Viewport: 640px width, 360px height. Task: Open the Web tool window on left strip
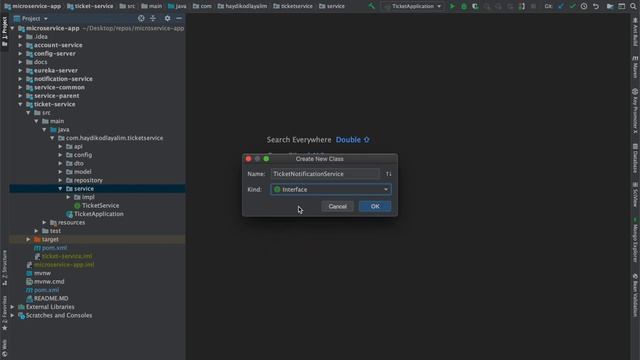coord(4,349)
